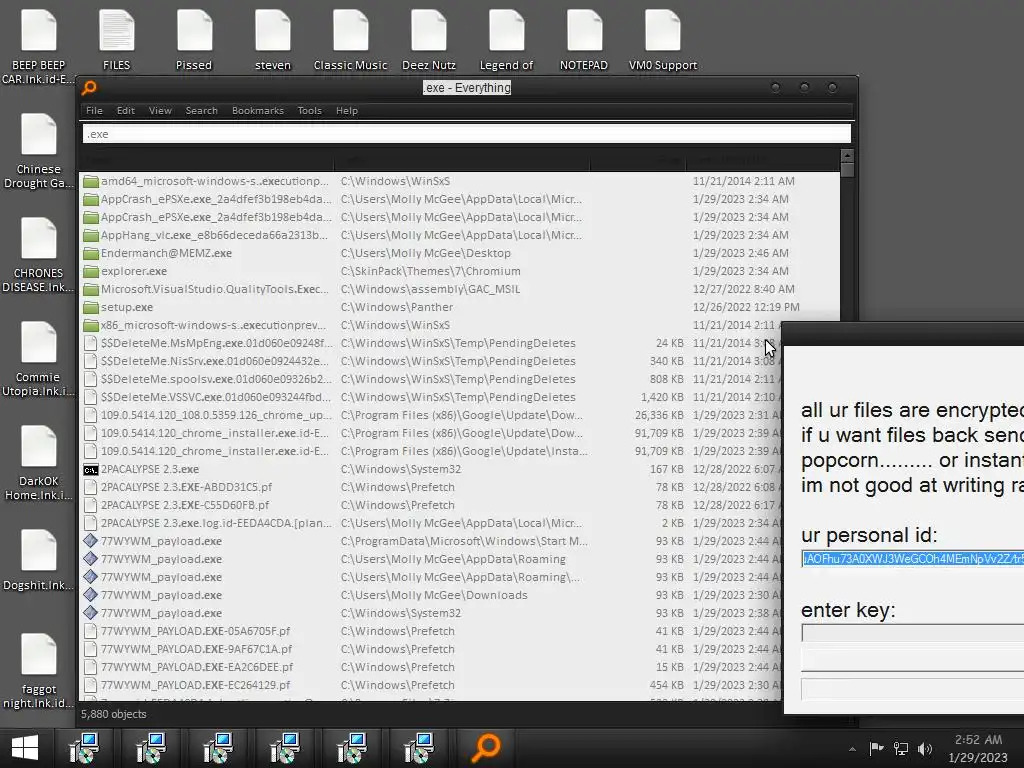Screen dimensions: 1024x768
Task: Click the .exe search input field
Action: [466, 134]
